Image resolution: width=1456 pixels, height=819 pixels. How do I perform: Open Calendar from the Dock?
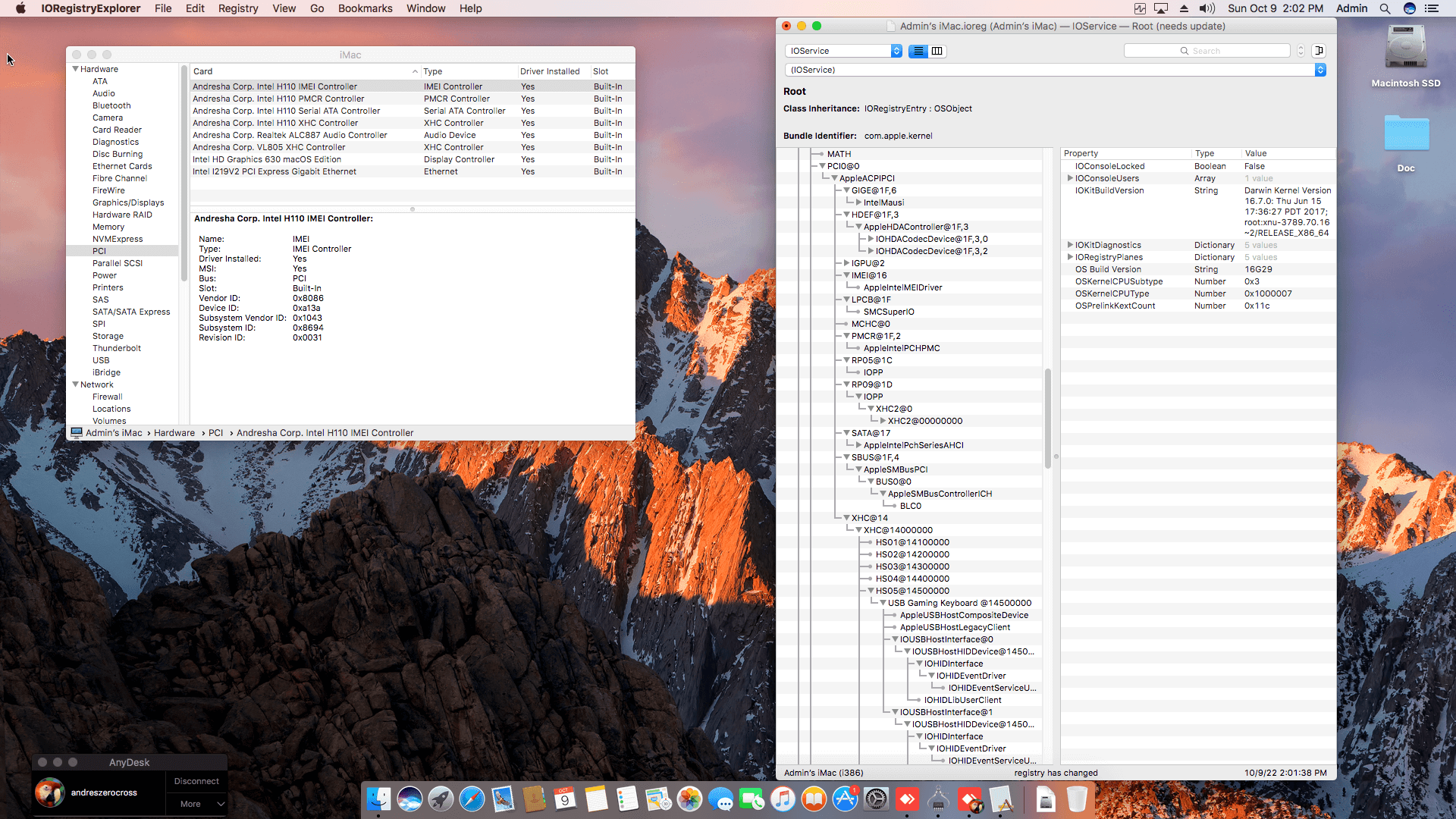(565, 799)
